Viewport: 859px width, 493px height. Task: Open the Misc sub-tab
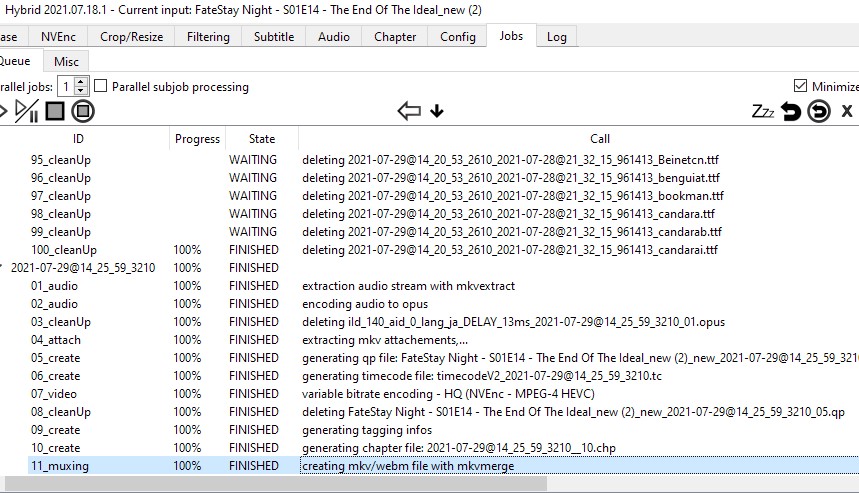pyautogui.click(x=66, y=62)
